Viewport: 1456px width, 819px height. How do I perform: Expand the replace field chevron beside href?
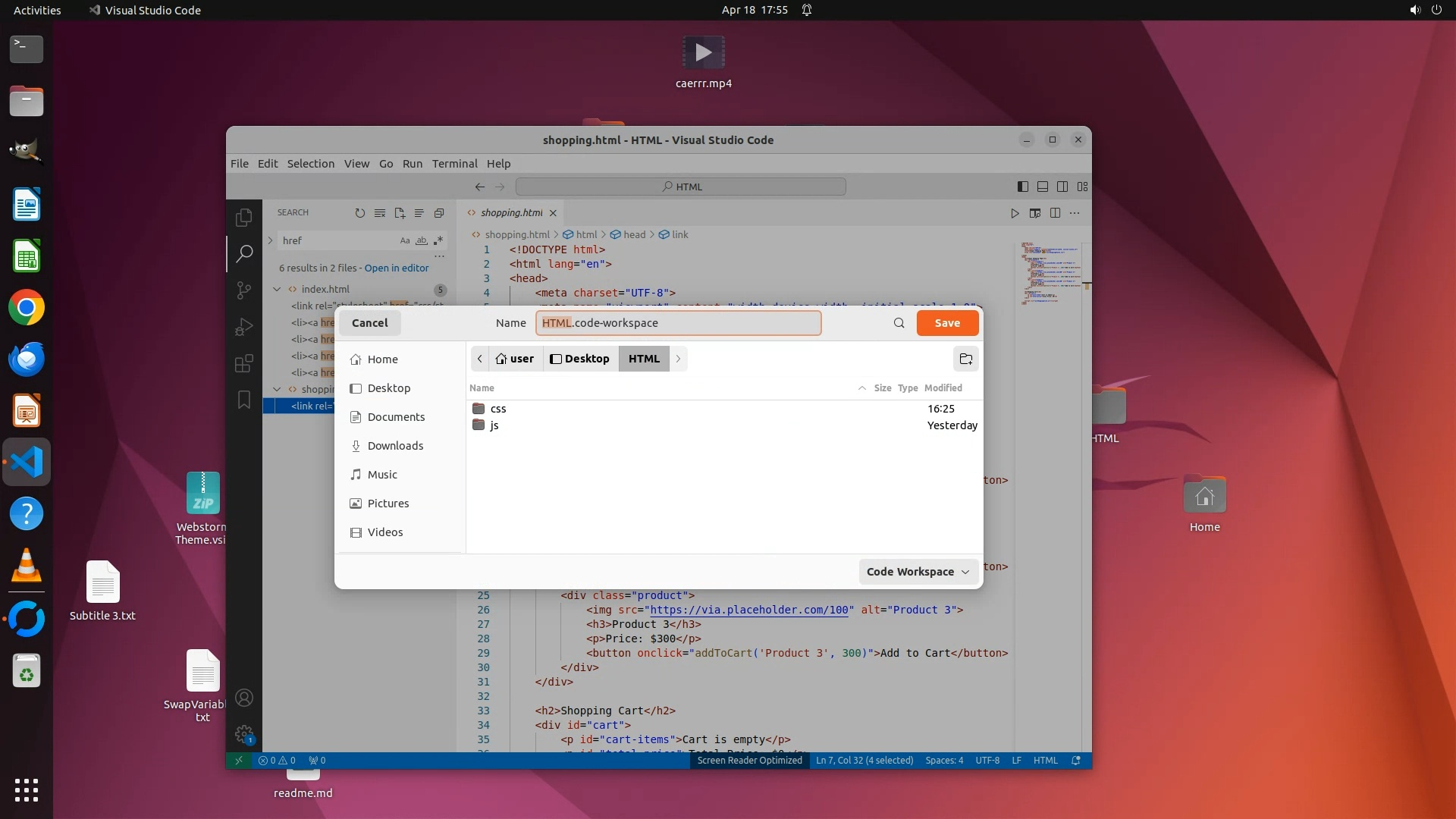point(270,240)
